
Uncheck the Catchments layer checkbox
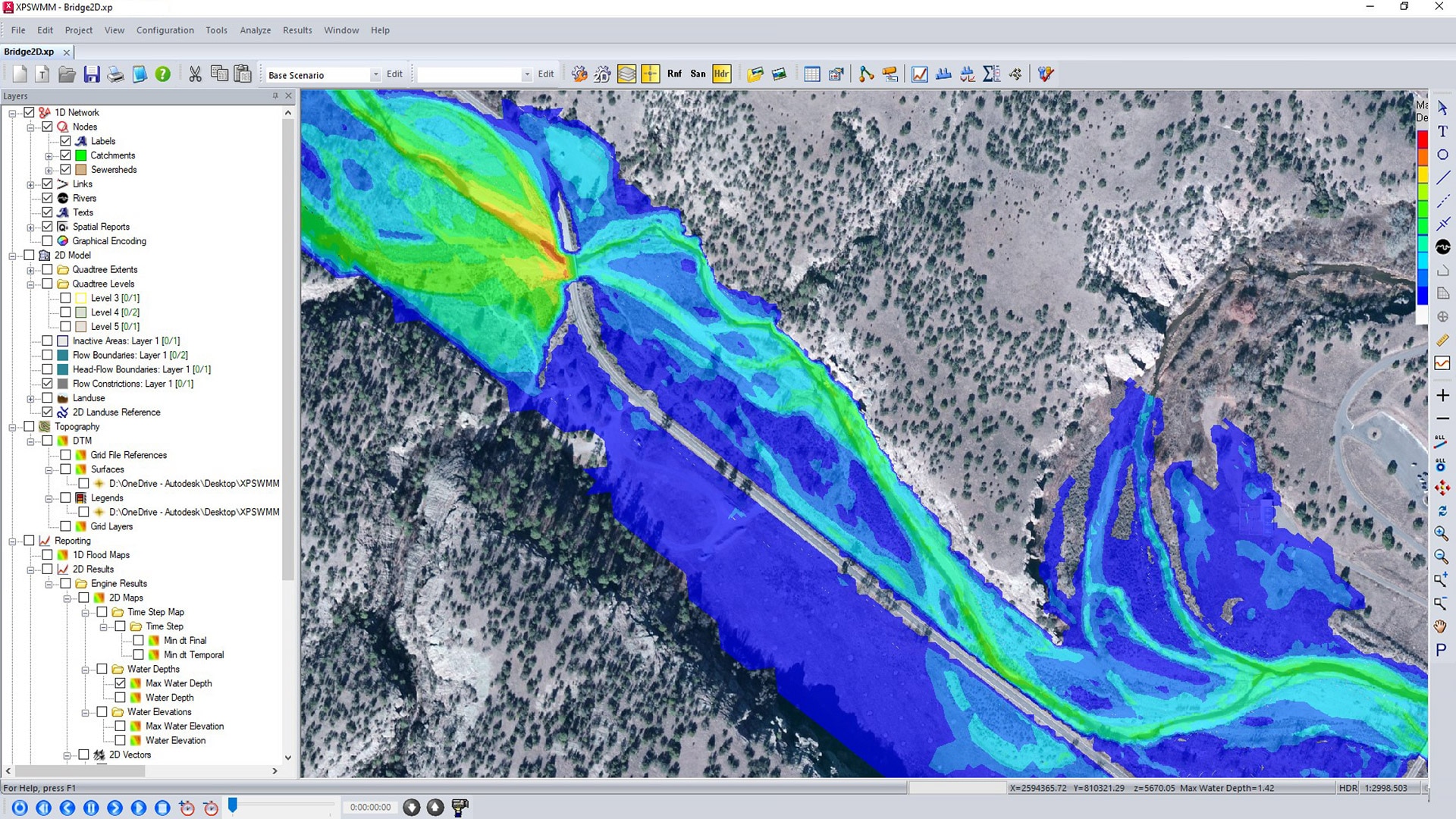65,155
